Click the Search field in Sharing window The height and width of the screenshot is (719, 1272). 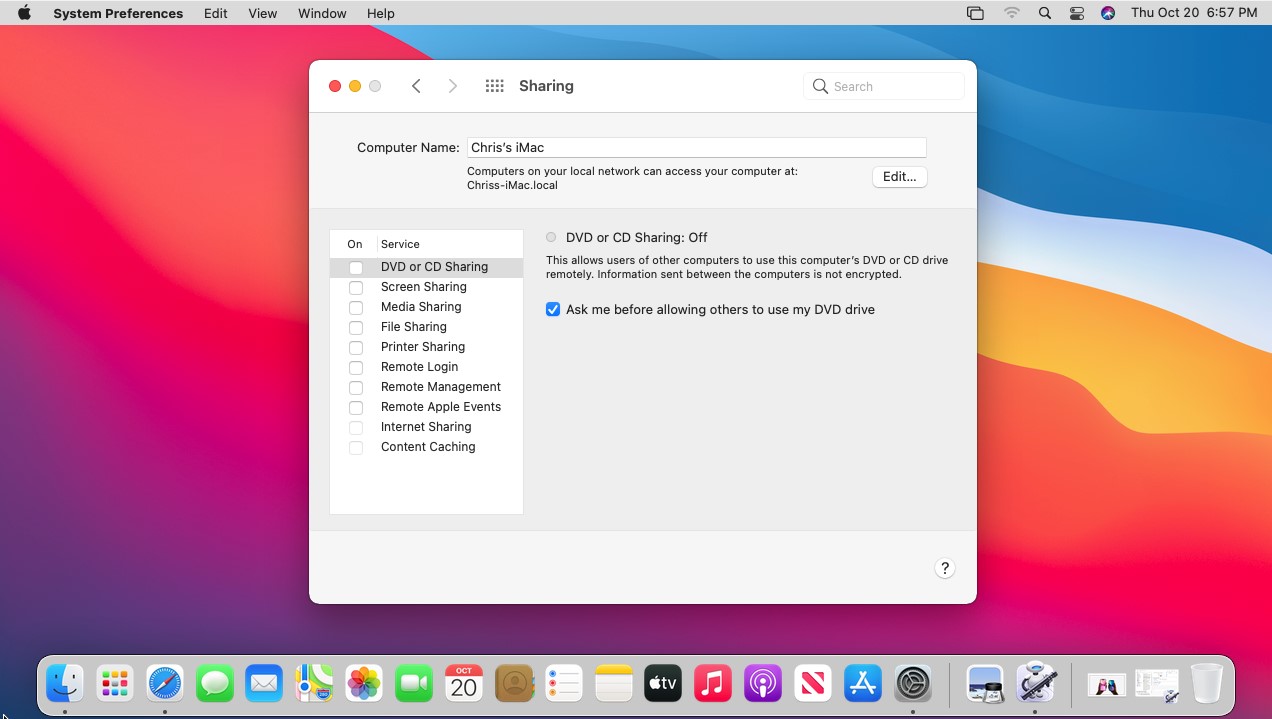click(884, 86)
